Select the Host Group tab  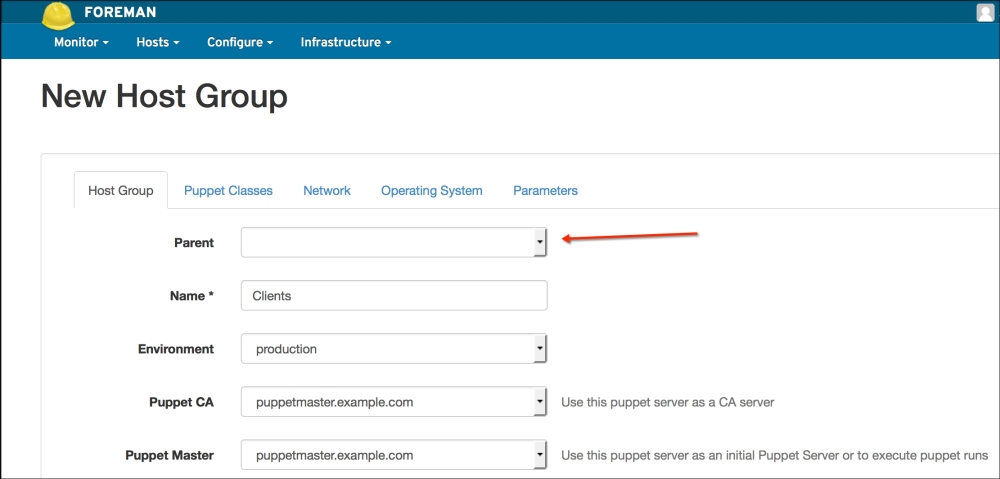point(121,190)
